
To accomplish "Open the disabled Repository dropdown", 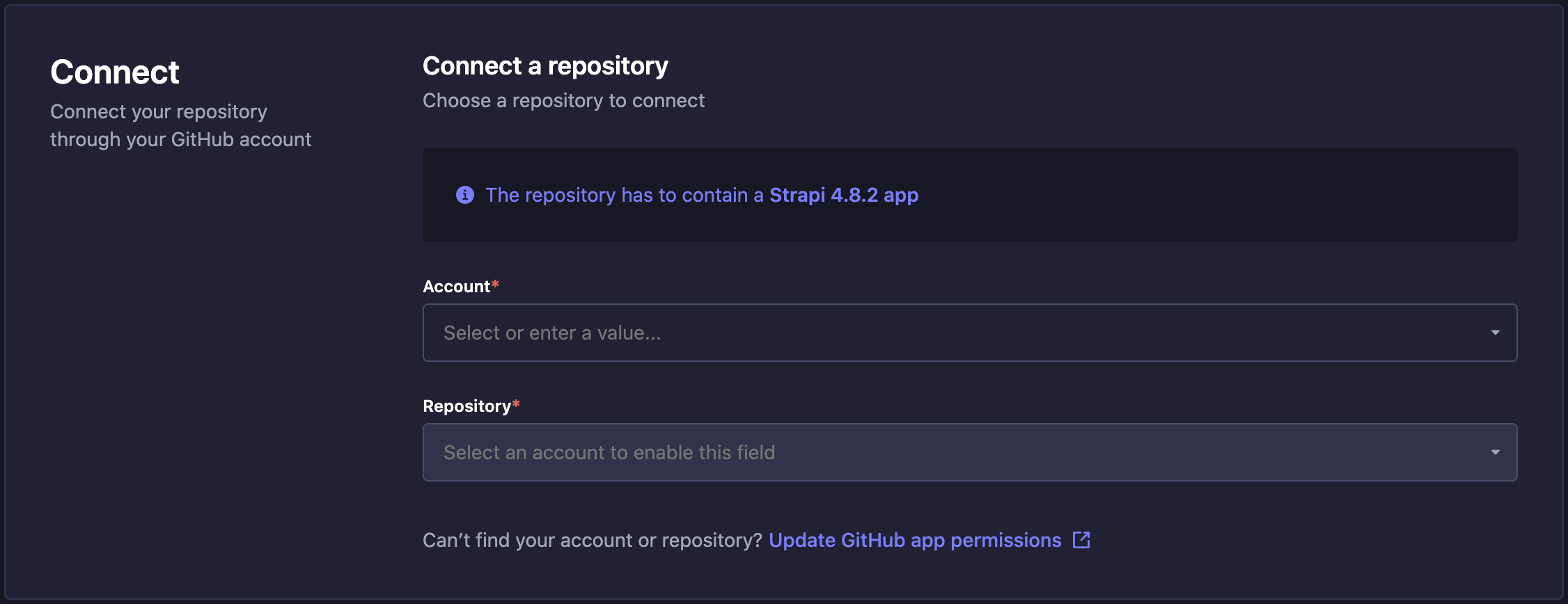I will tap(969, 452).
